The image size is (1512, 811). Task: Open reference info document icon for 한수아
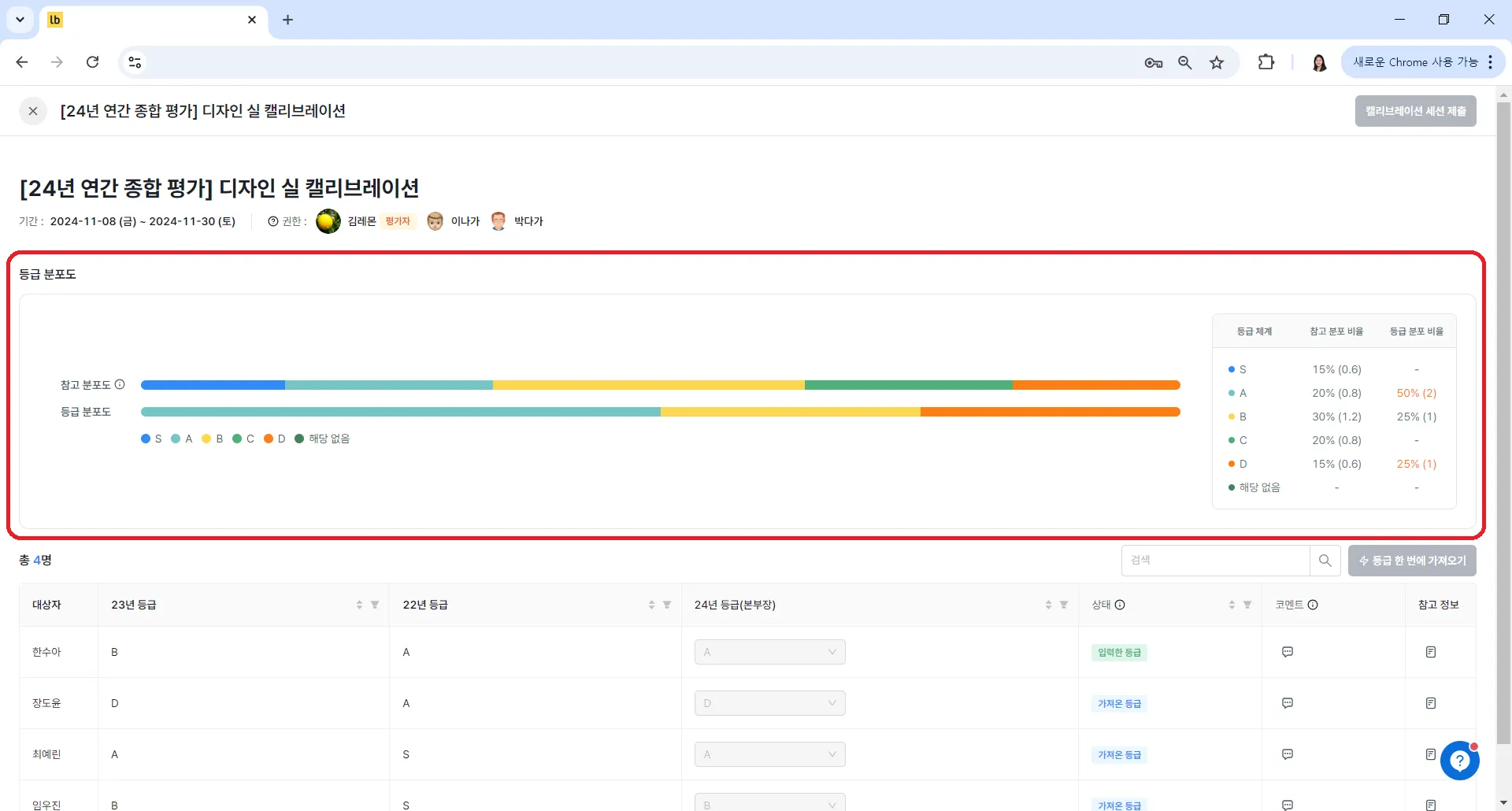tap(1431, 652)
